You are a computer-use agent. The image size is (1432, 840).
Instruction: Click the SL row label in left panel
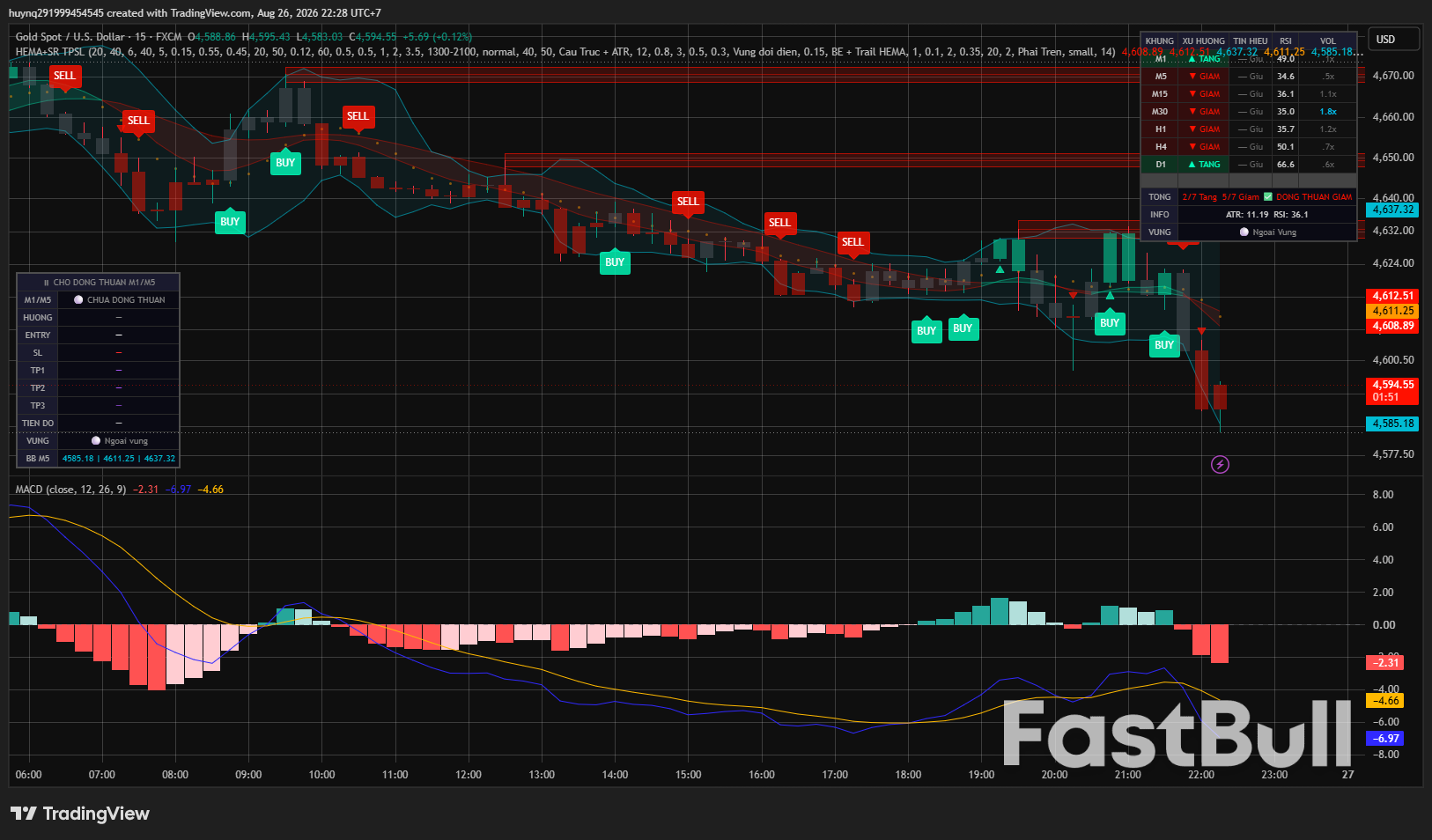38,353
